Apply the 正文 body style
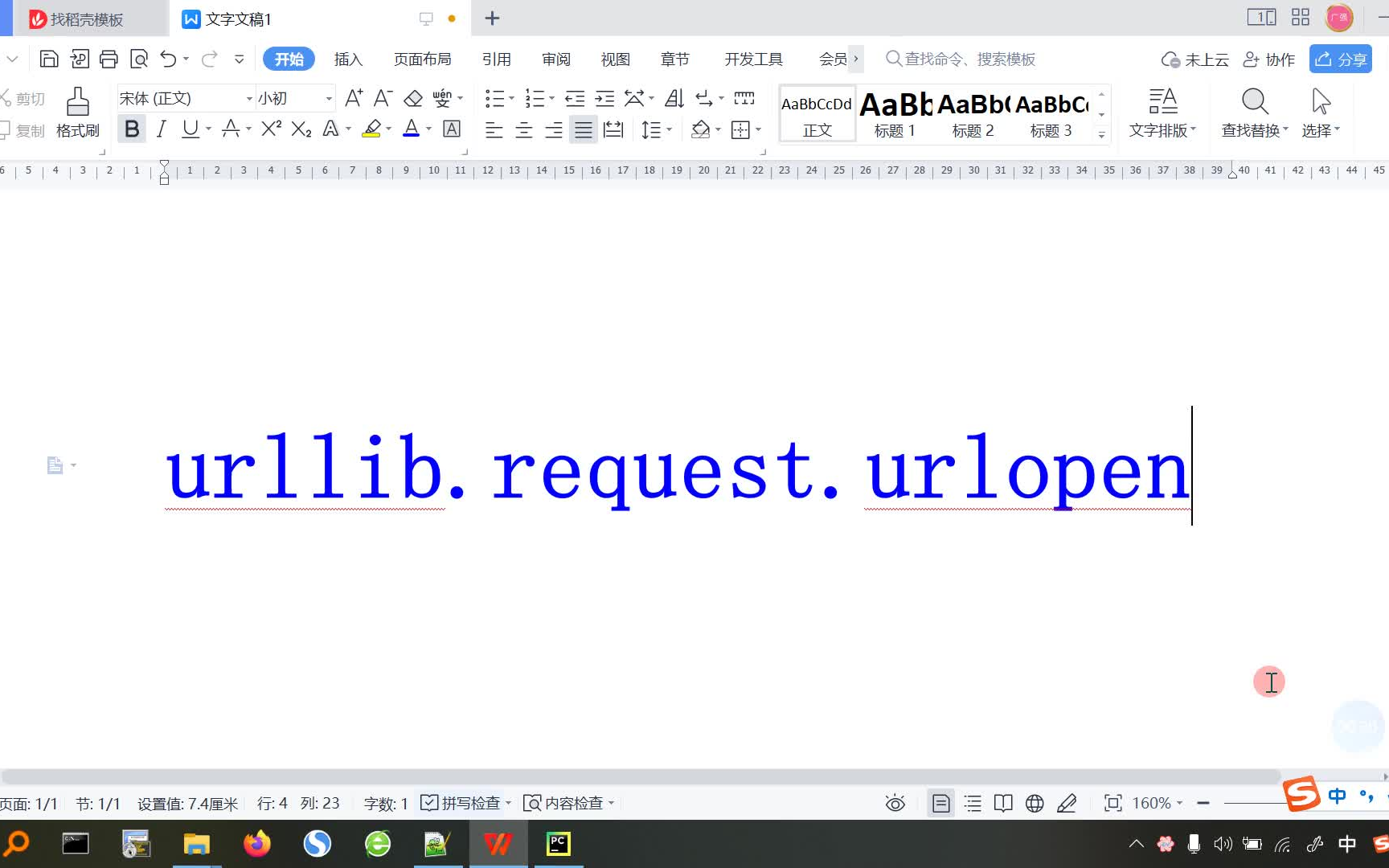 pos(817,113)
